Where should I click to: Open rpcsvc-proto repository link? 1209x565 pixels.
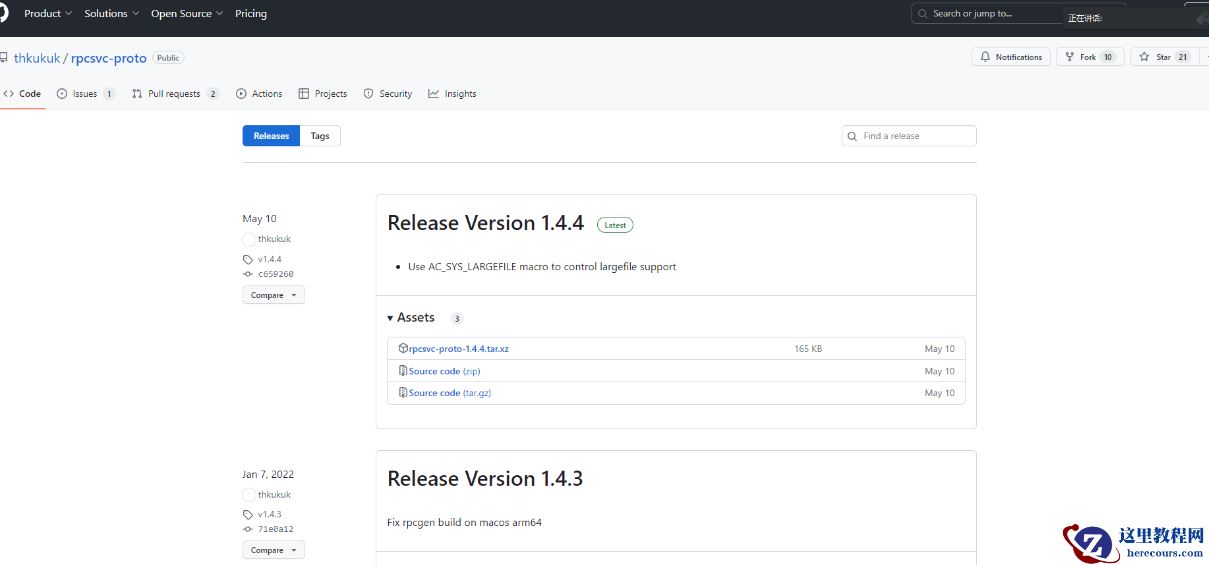tap(109, 58)
